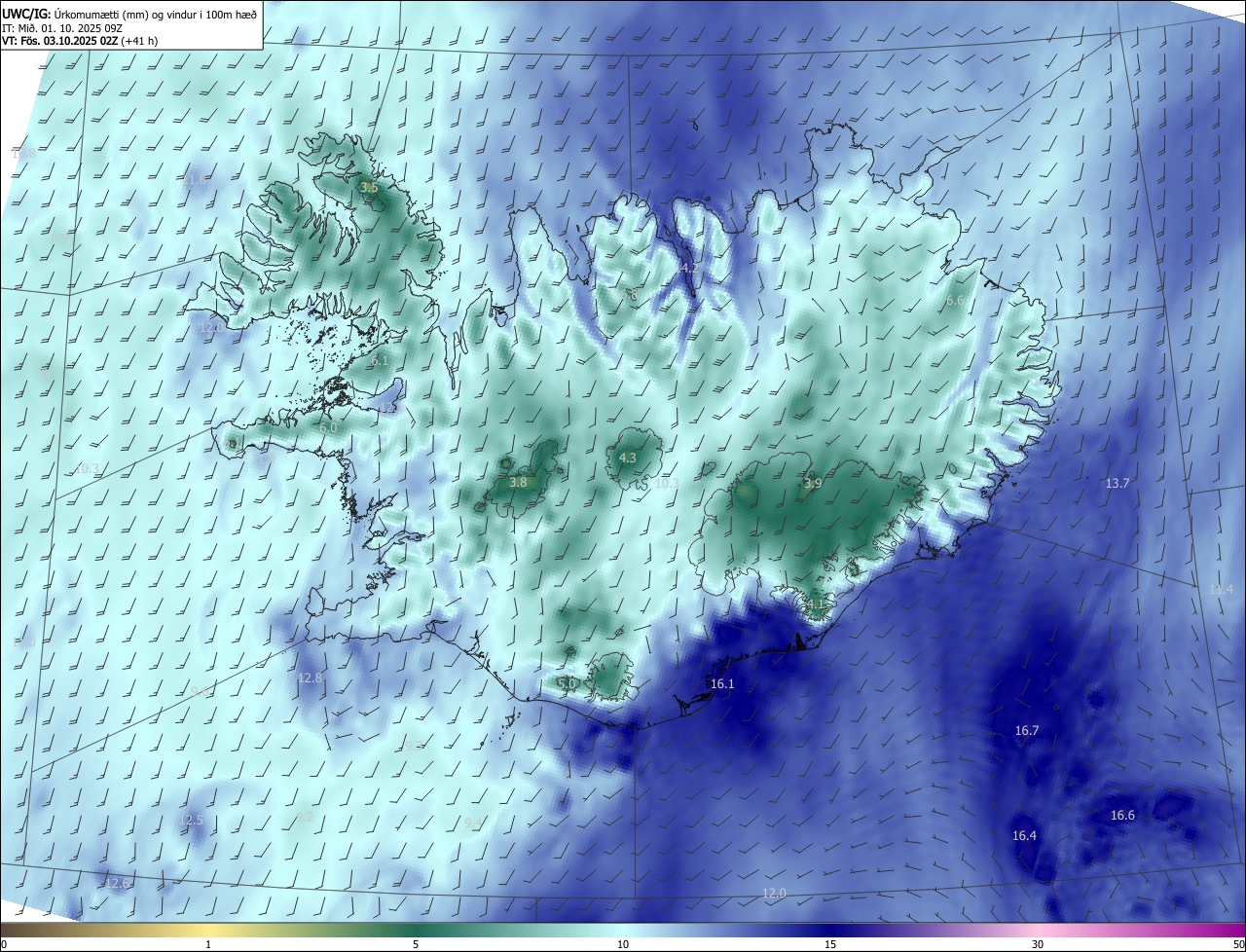
Task: Select the 4.2 value label on the map
Action: pos(689,267)
